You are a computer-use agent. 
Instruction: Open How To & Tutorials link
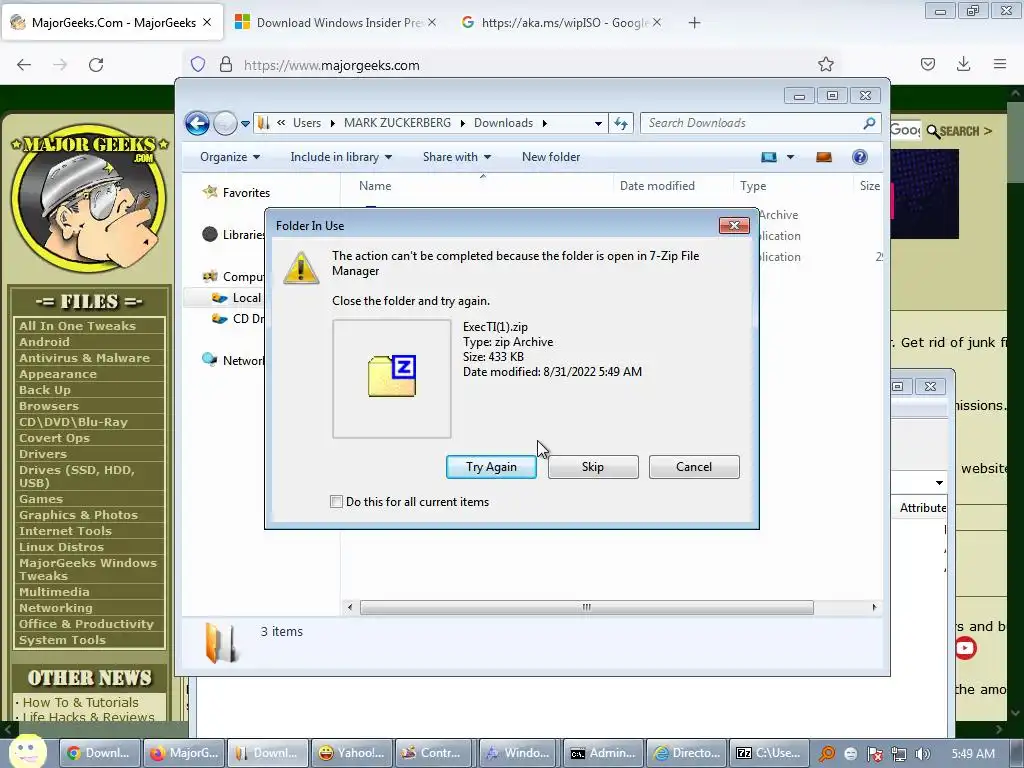pyautogui.click(x=80, y=703)
